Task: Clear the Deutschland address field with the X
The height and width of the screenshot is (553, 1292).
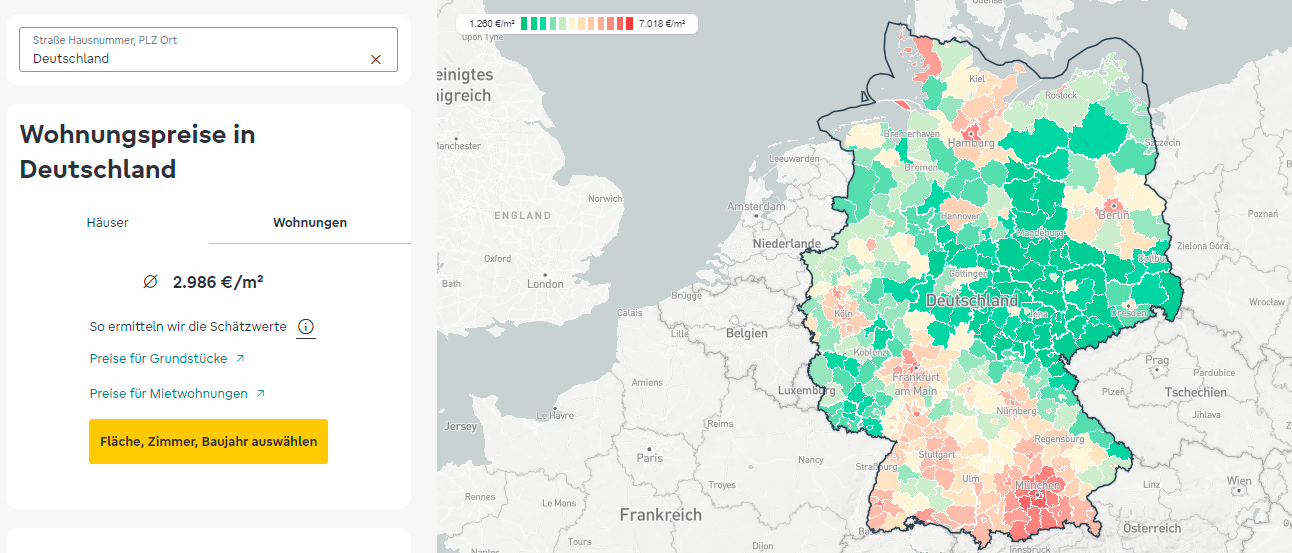Action: coord(376,59)
